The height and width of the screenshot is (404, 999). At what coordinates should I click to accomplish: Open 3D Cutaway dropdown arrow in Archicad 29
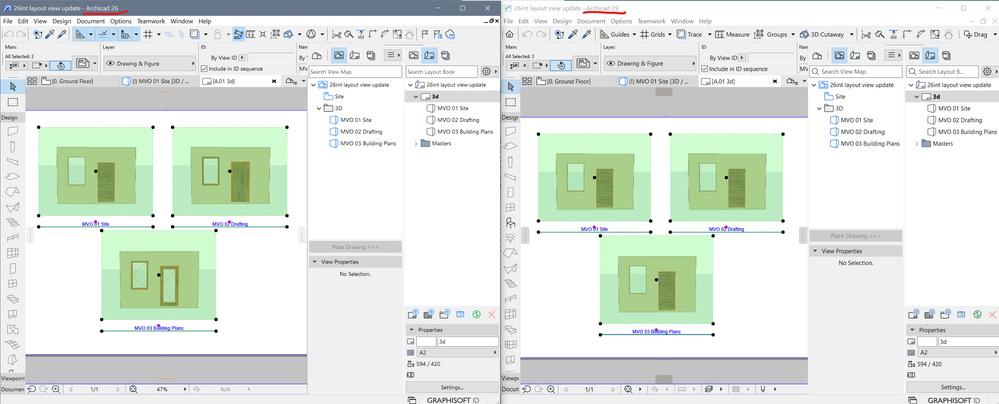(851, 34)
